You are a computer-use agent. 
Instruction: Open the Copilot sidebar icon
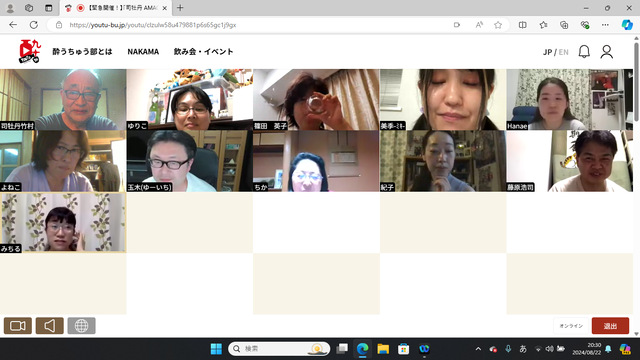pos(627,25)
